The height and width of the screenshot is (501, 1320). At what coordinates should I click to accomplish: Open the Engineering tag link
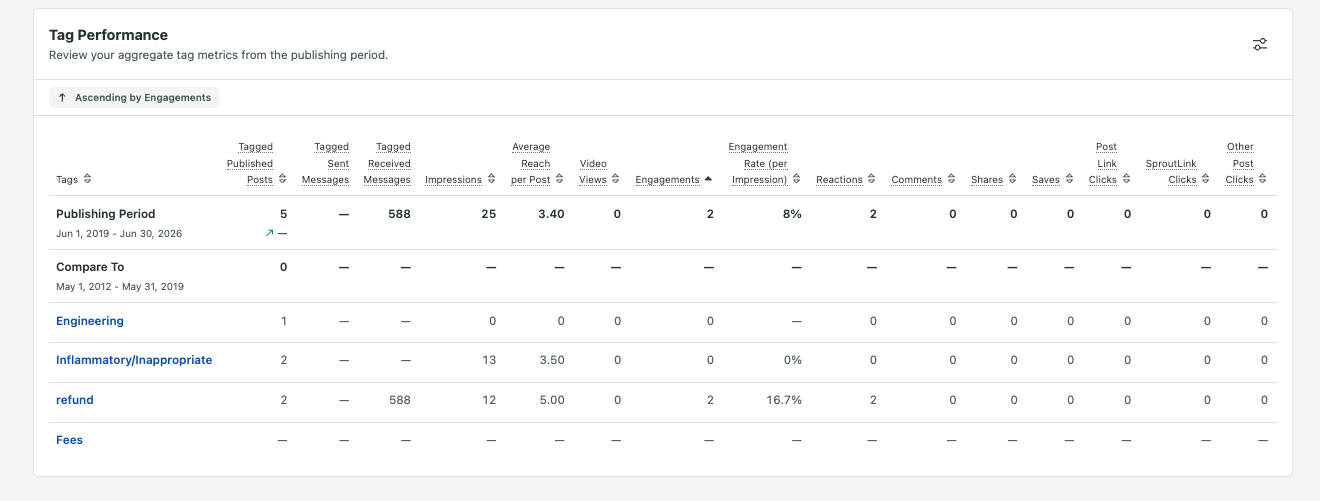point(90,321)
